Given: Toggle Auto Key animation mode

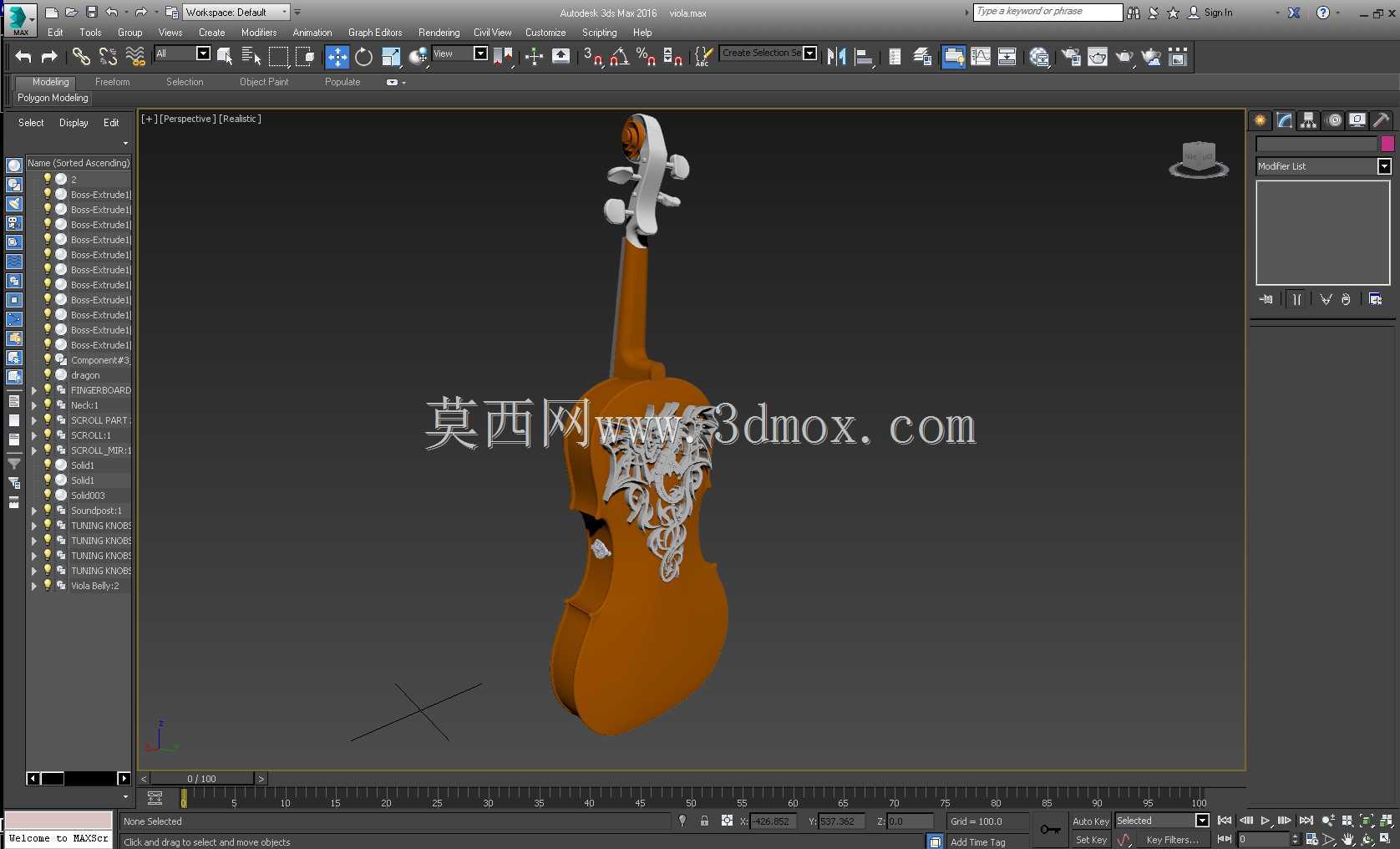Looking at the screenshot, I should [1090, 821].
